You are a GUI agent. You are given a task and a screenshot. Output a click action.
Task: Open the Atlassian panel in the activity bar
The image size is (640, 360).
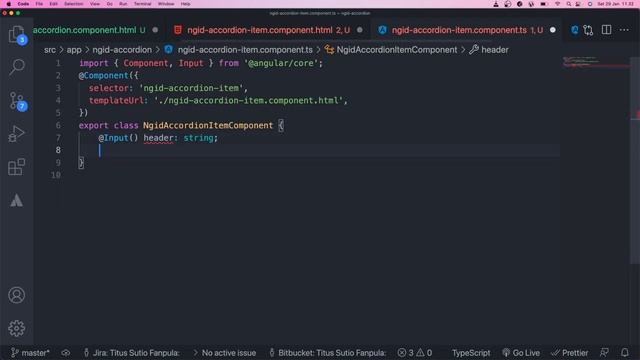[16, 200]
